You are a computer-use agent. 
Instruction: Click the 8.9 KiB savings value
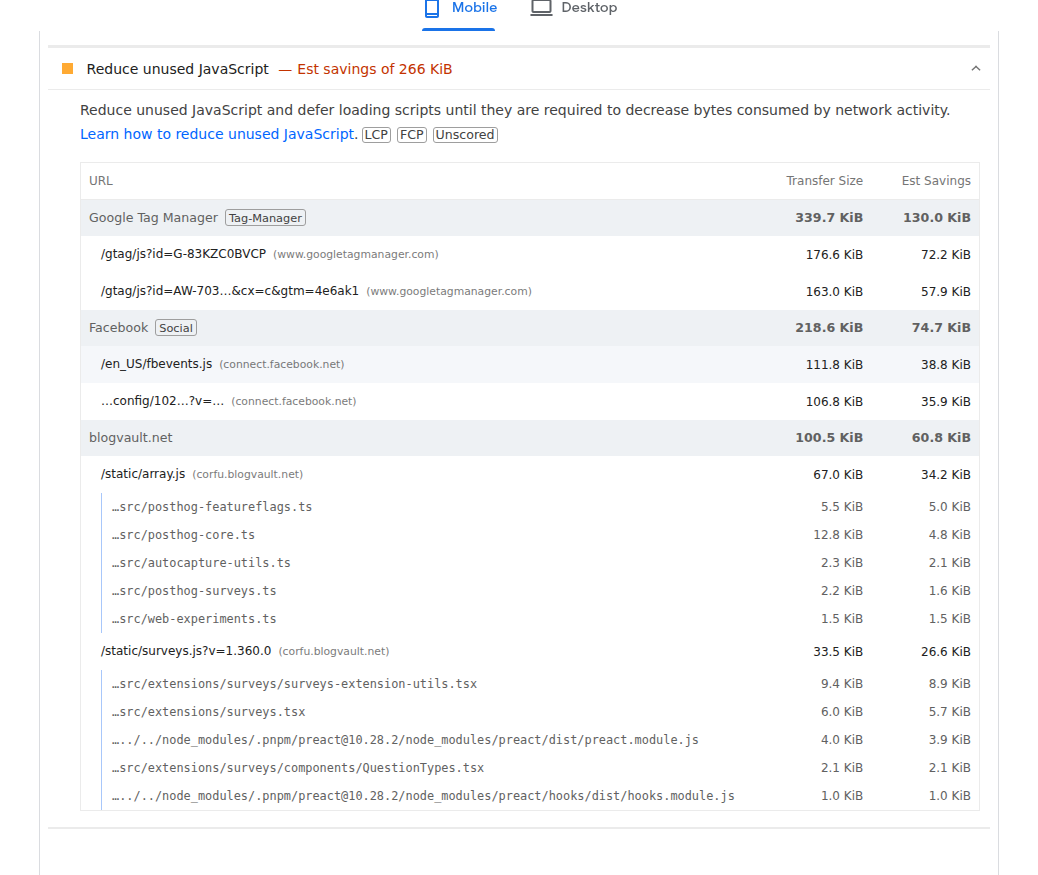[949, 684]
